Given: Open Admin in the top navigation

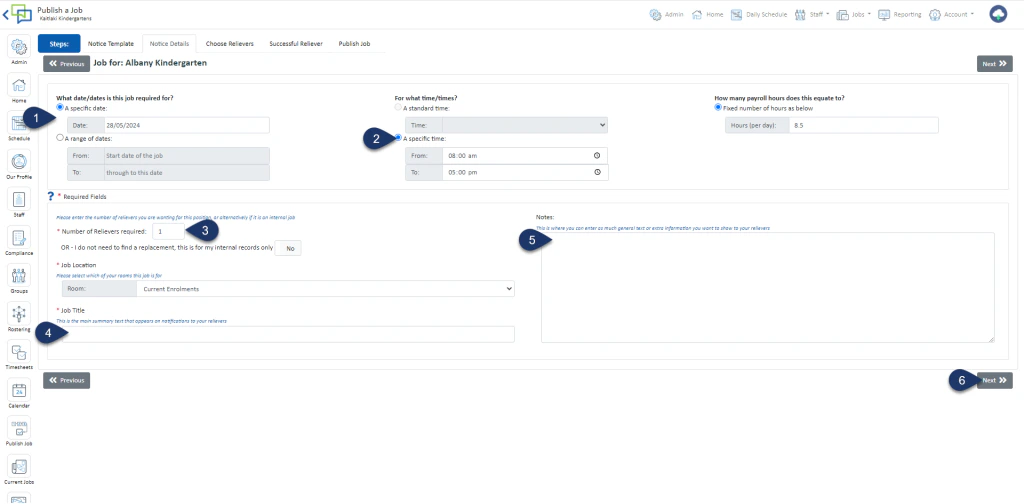Looking at the screenshot, I should (x=667, y=14).
